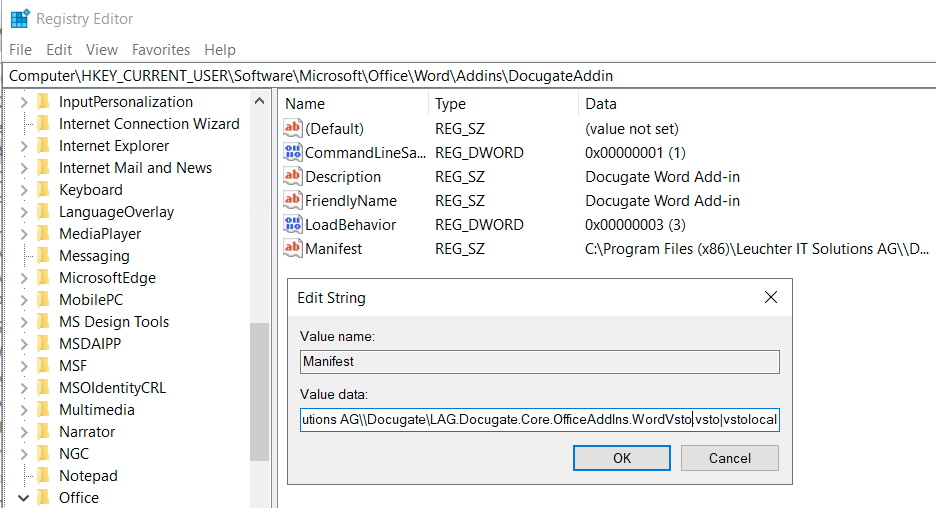Viewport: 936px width, 508px height.
Task: Click the Office folder icon
Action: (x=44, y=497)
